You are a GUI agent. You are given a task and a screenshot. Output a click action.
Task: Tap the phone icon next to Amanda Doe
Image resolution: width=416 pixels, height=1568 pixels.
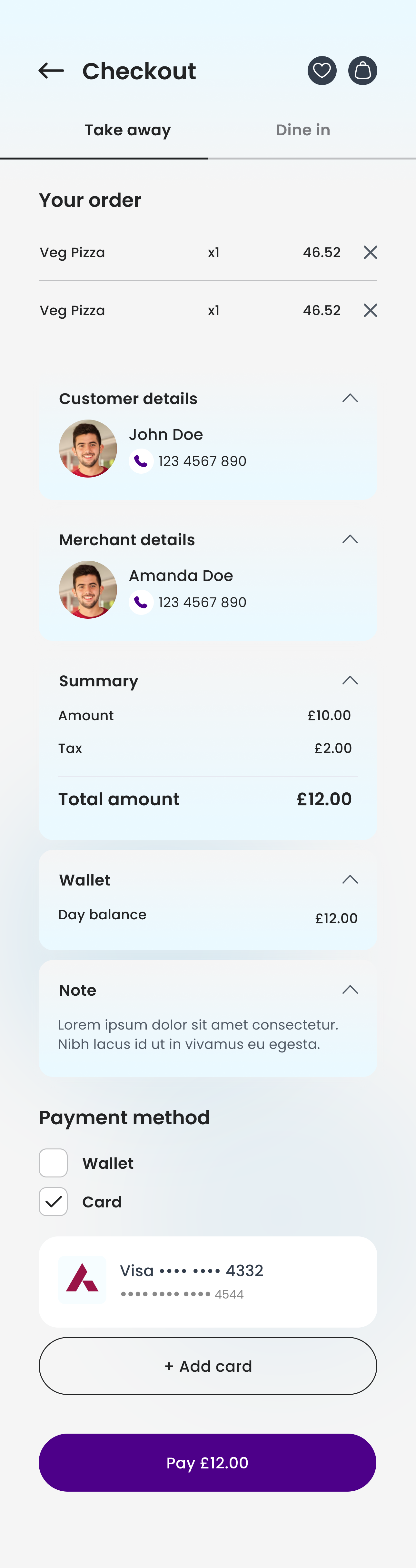click(141, 602)
